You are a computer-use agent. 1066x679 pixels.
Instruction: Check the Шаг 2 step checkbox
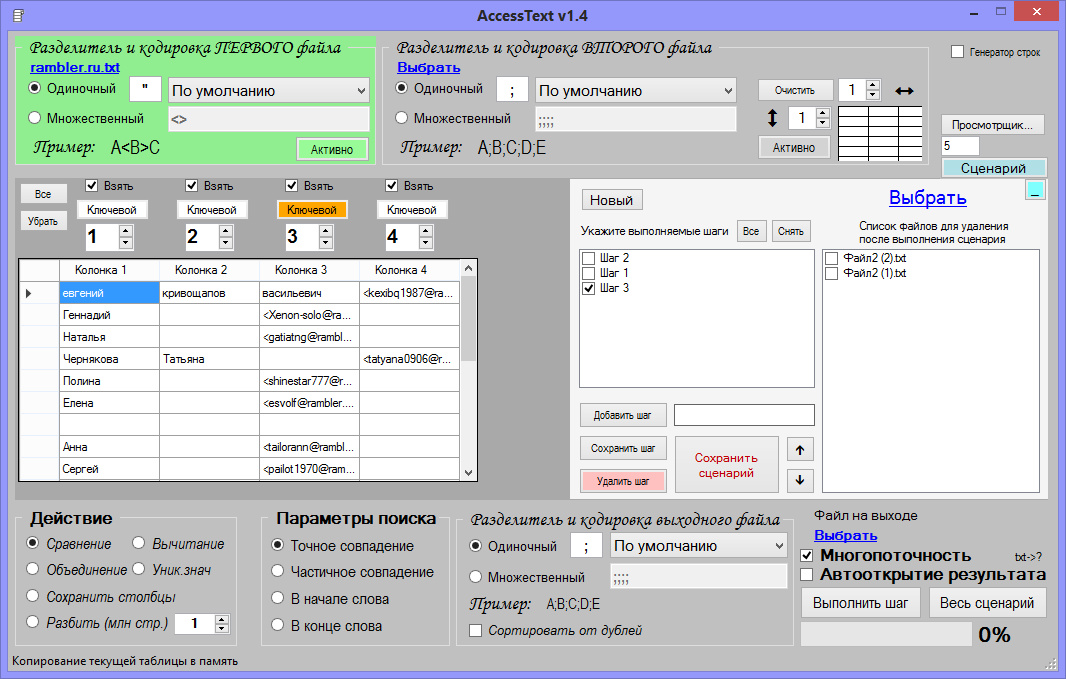589,258
